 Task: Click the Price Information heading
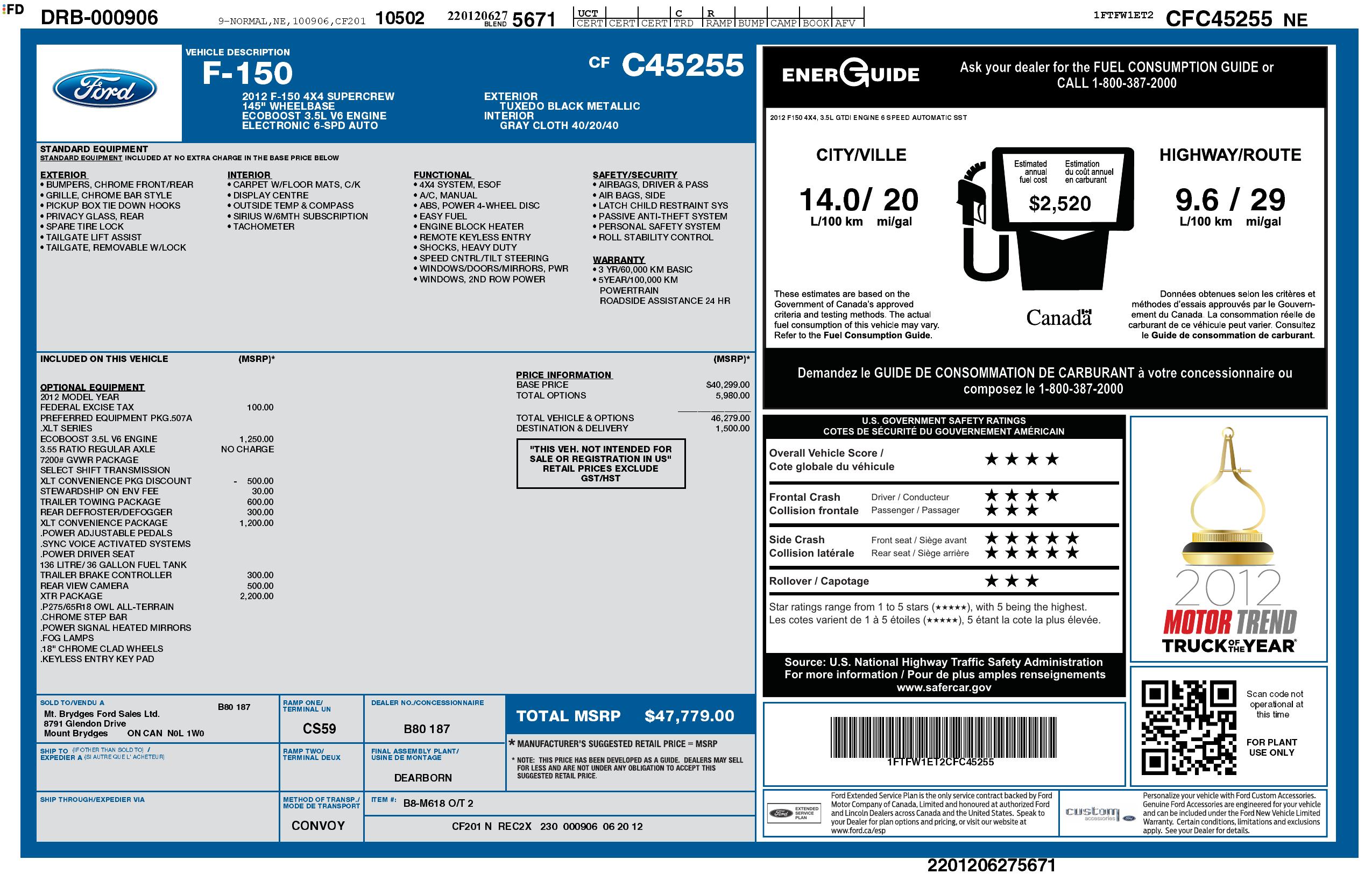tap(563, 374)
